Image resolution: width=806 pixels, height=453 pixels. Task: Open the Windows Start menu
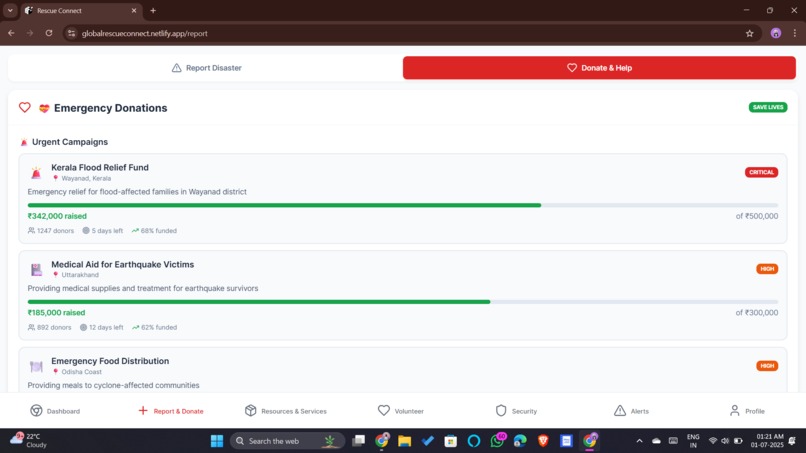[x=217, y=441]
